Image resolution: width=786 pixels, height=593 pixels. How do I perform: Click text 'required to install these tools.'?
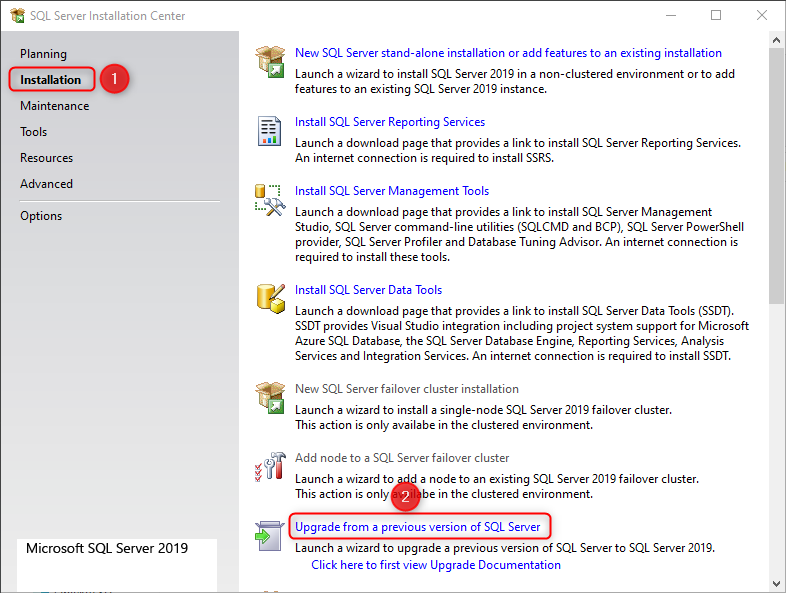click(x=372, y=257)
